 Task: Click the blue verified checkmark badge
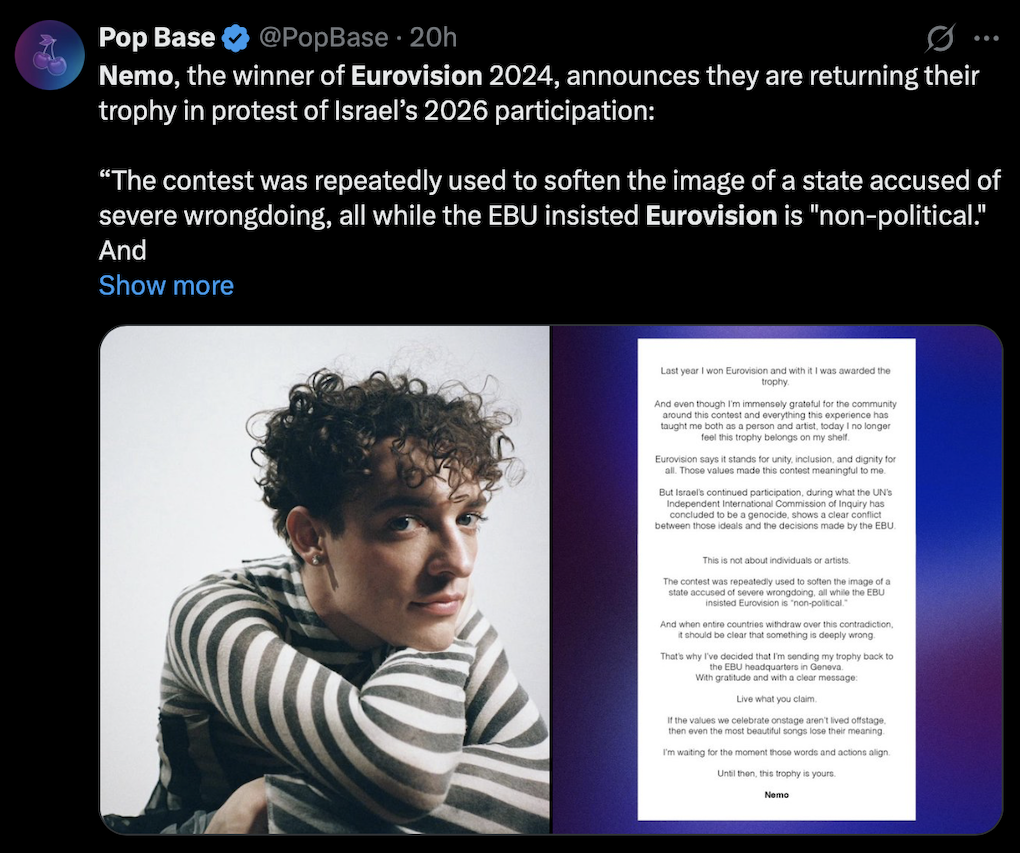pyautogui.click(x=236, y=38)
